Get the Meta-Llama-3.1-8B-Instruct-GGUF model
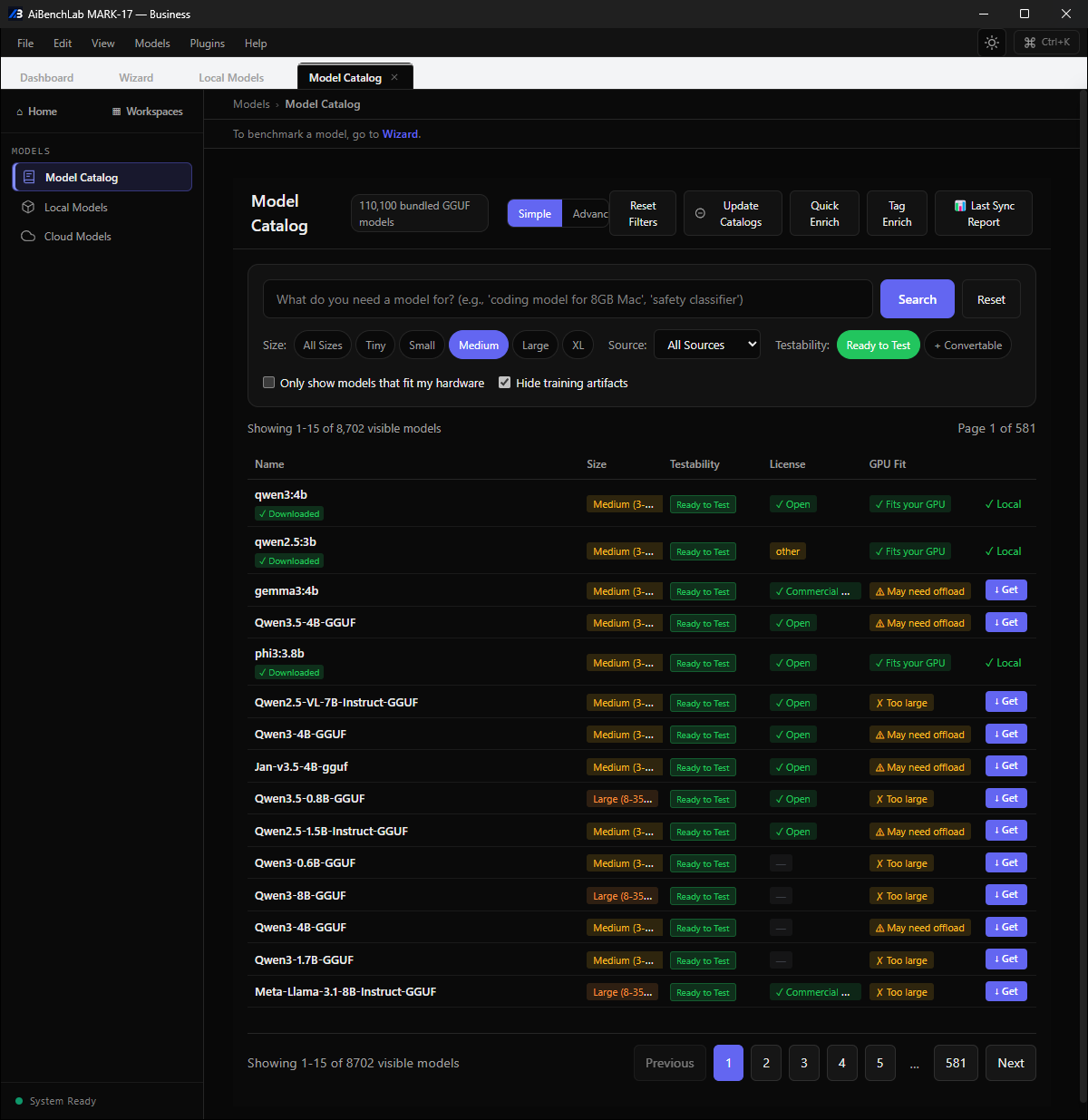 tap(1006, 991)
